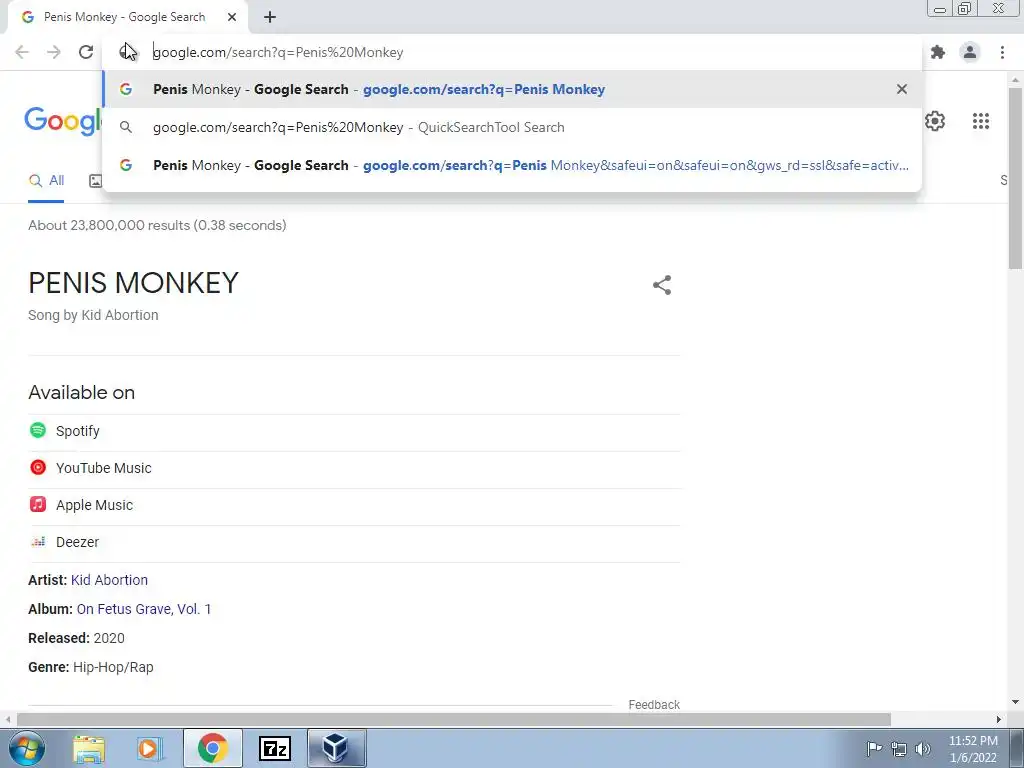1024x768 pixels.
Task: Switch to the All results tab
Action: [x=46, y=181]
